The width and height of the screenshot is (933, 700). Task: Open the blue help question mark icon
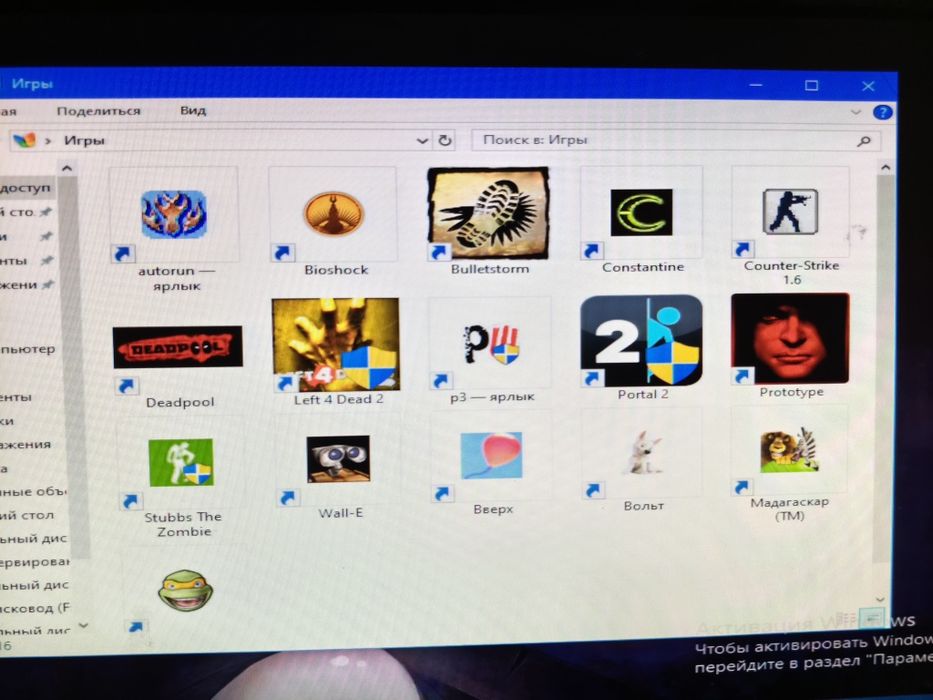pos(883,112)
